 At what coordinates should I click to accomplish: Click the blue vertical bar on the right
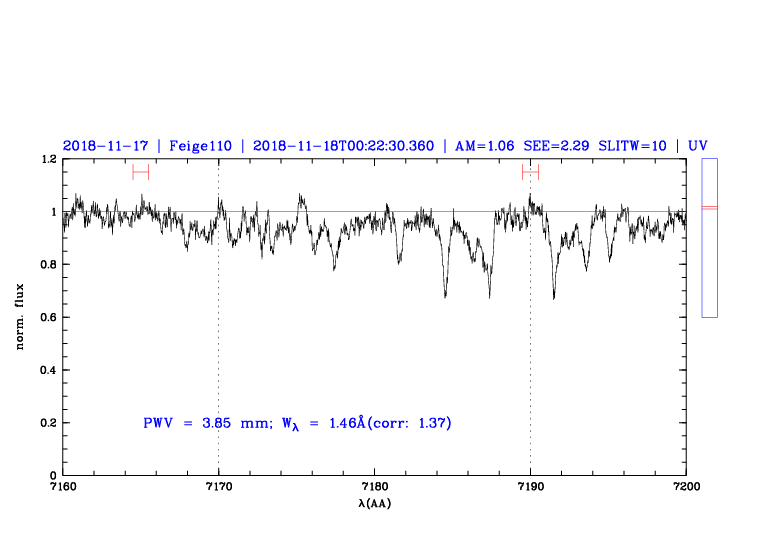tap(709, 260)
